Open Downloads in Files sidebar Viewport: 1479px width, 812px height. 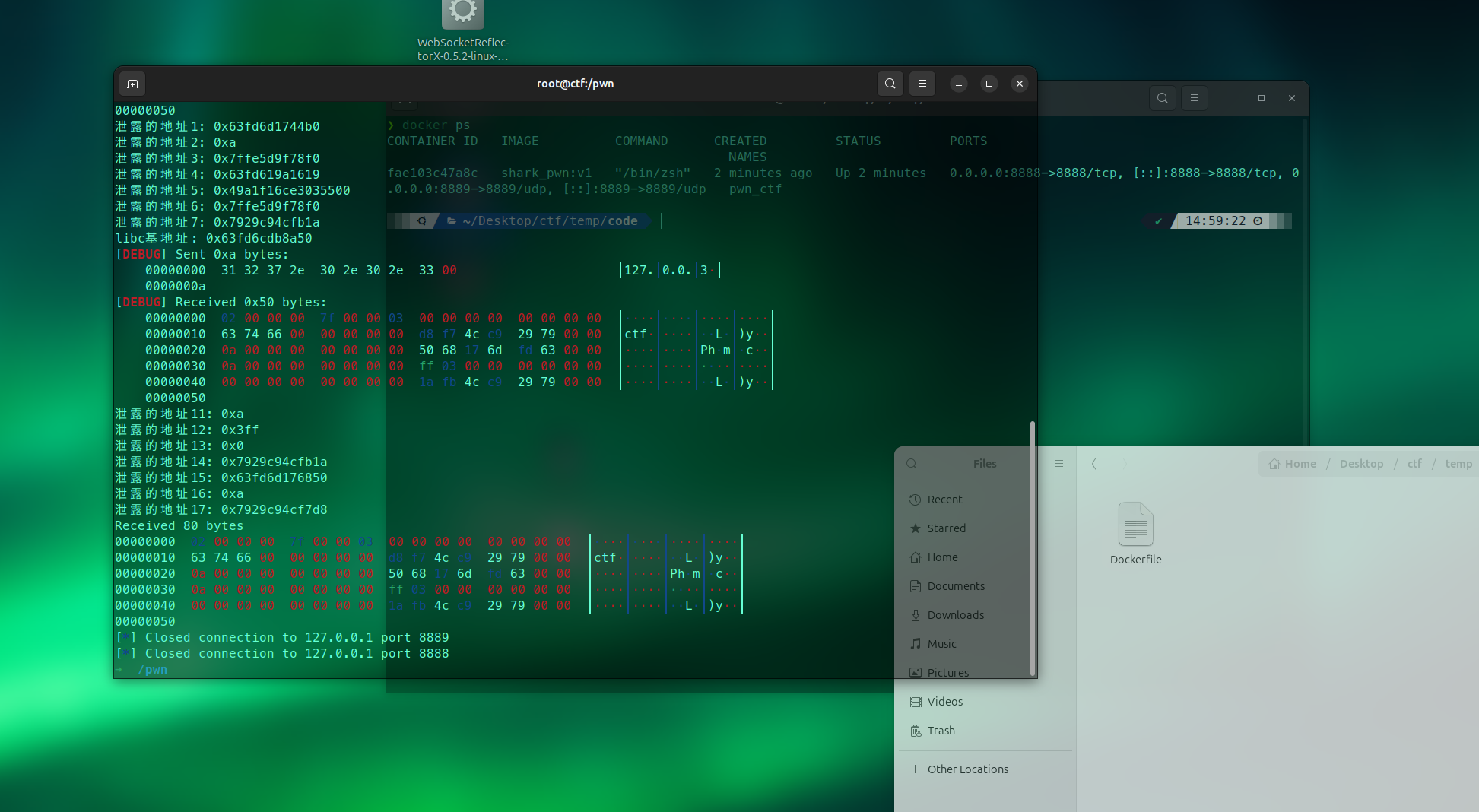(x=985, y=615)
